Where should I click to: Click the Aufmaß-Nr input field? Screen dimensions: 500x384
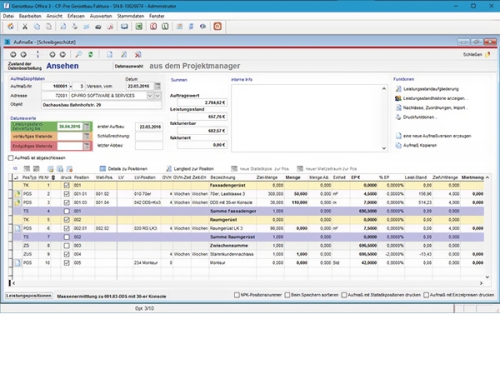click(55, 86)
